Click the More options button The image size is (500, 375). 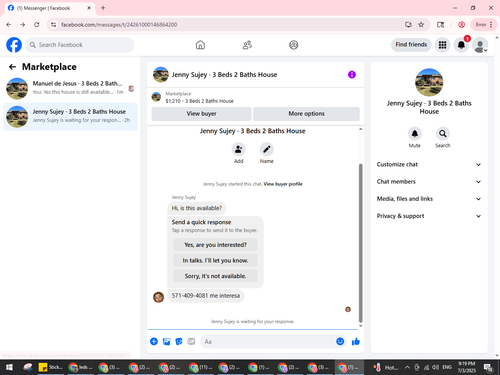click(306, 114)
